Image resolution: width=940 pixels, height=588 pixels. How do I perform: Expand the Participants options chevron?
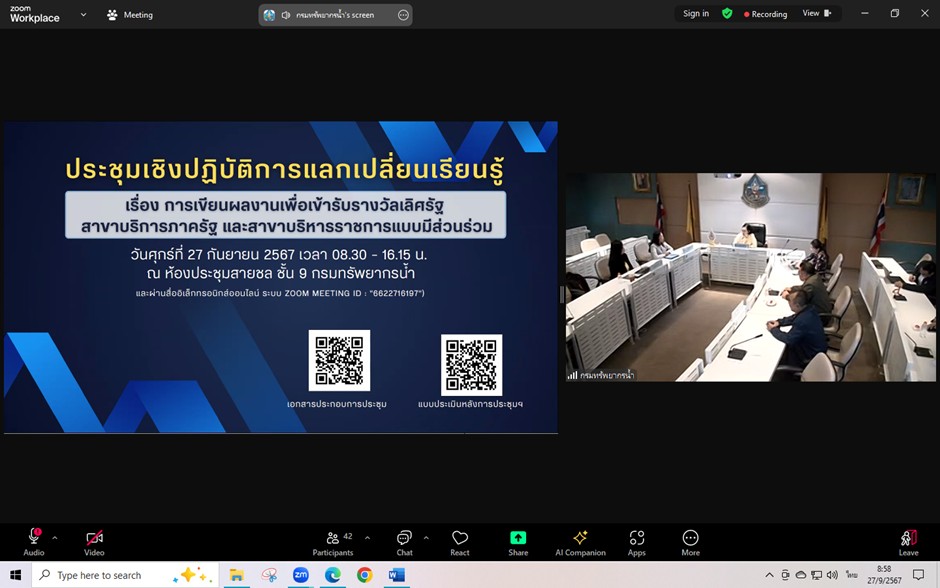pyautogui.click(x=367, y=537)
